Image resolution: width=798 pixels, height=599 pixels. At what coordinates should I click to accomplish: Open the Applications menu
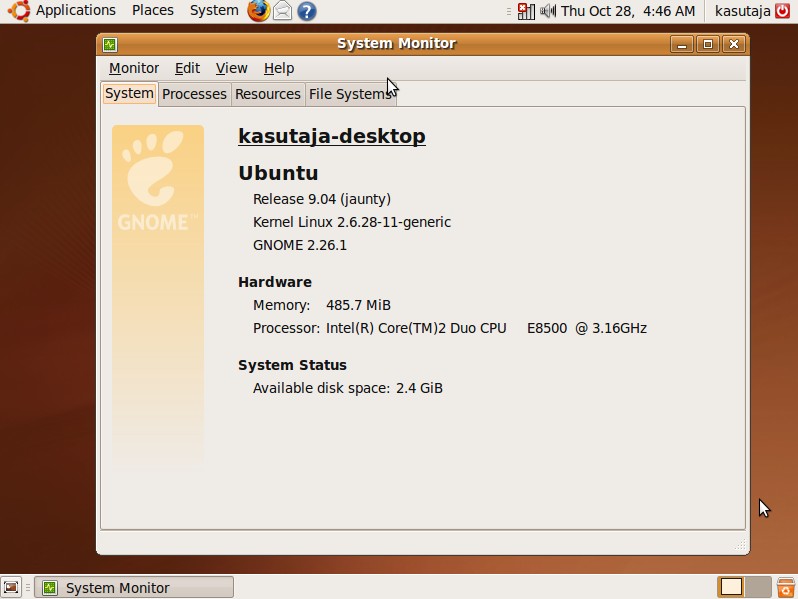point(75,10)
